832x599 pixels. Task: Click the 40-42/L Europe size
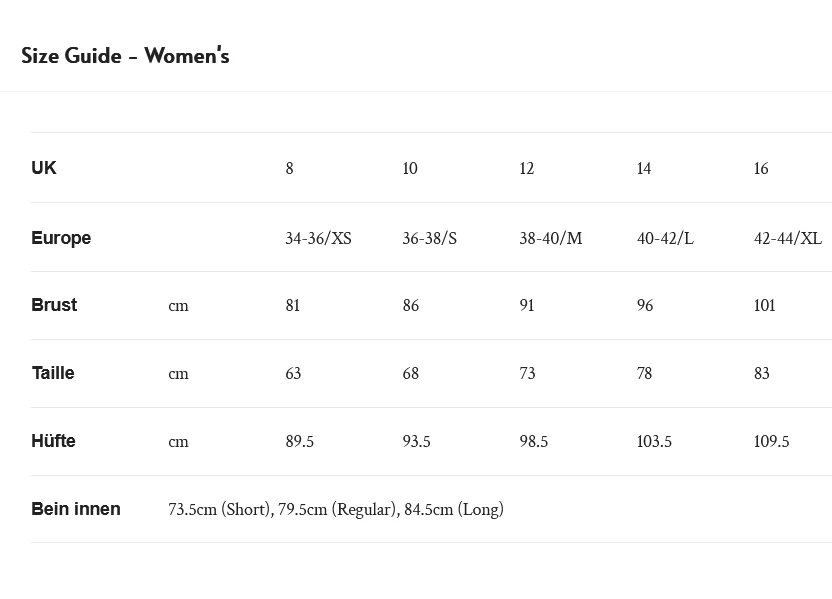pos(665,238)
